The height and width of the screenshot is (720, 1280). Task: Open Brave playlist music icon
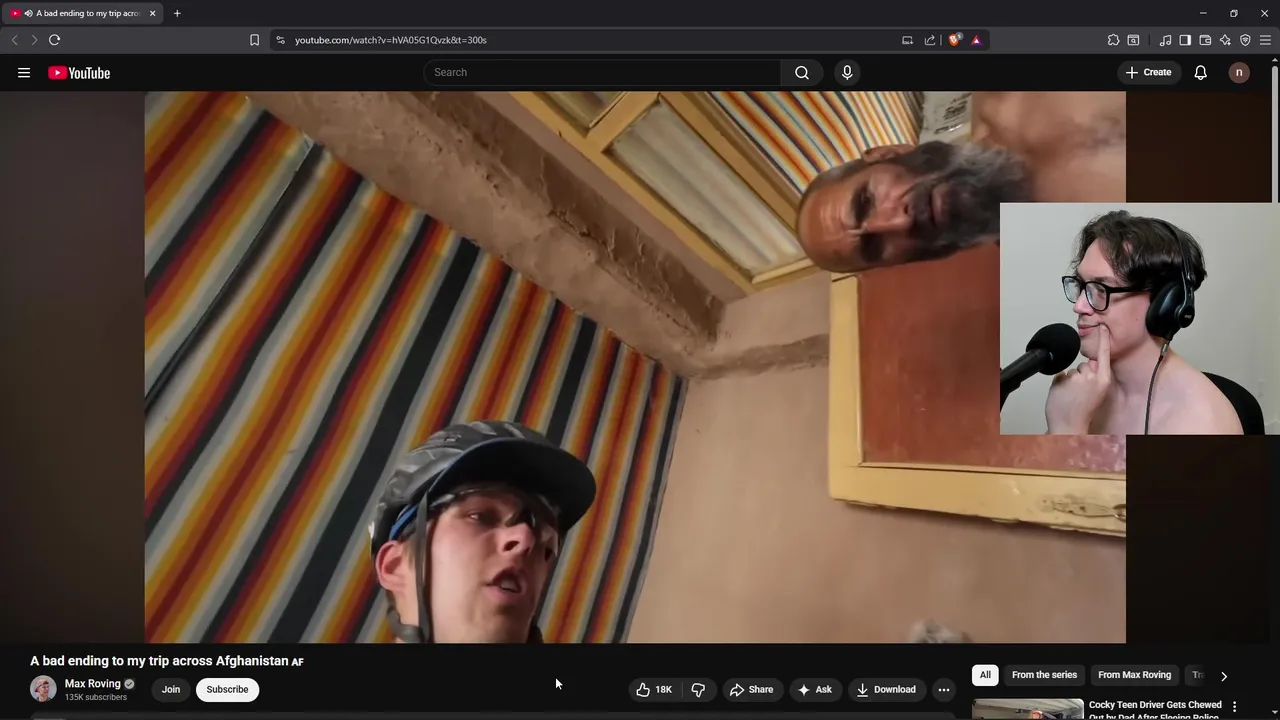coord(1165,40)
